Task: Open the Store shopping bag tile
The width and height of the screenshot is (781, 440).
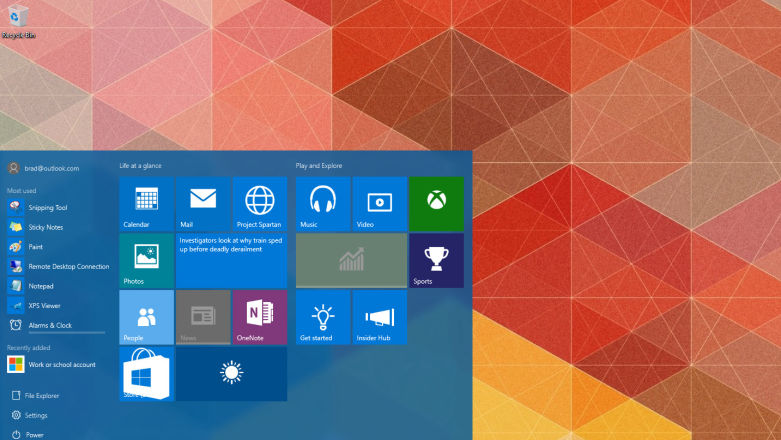Action: pyautogui.click(x=146, y=374)
